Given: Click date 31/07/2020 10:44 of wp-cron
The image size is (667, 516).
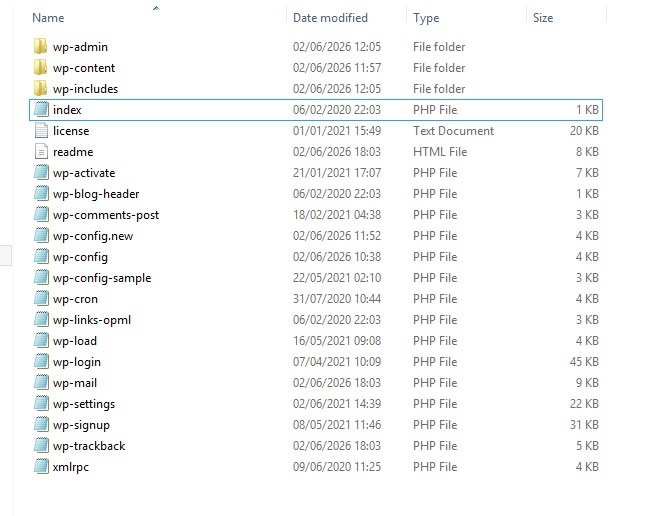Looking at the screenshot, I should coord(337,299).
